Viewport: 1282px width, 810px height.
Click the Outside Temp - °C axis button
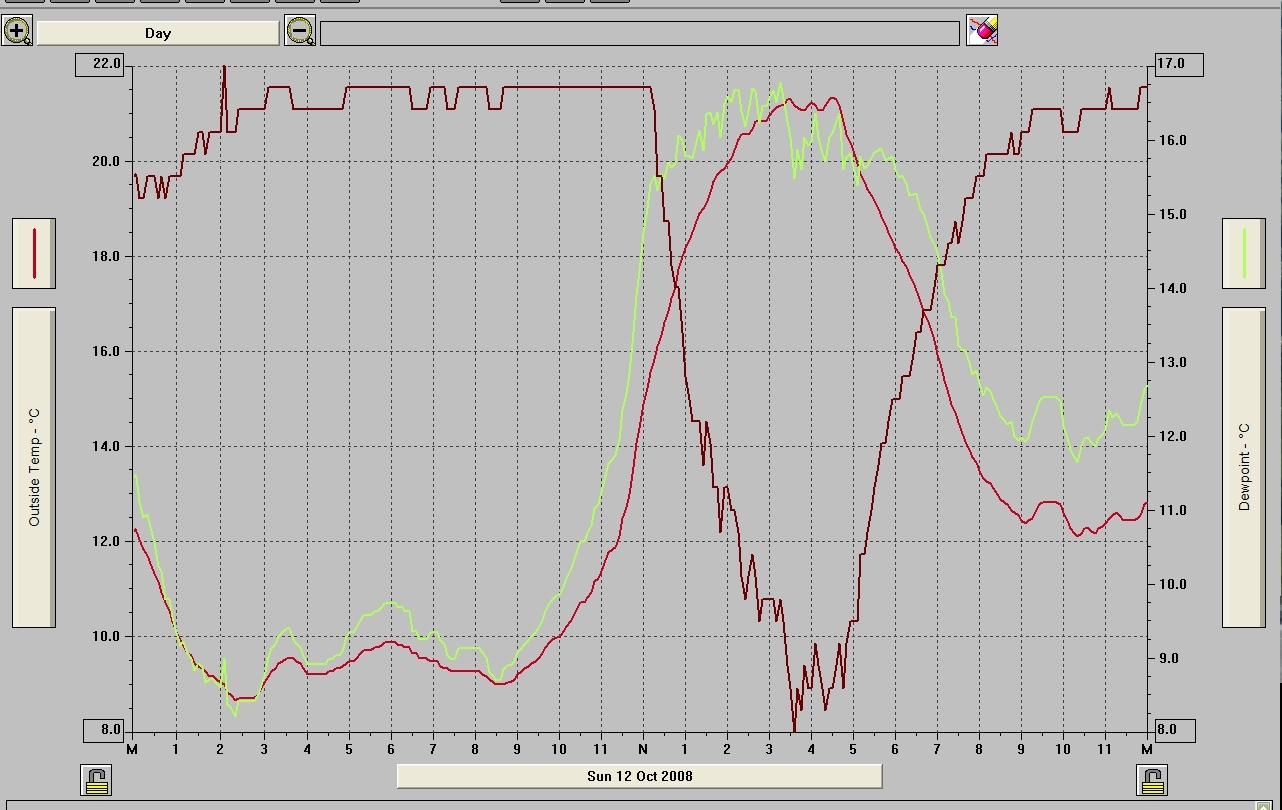pos(34,467)
